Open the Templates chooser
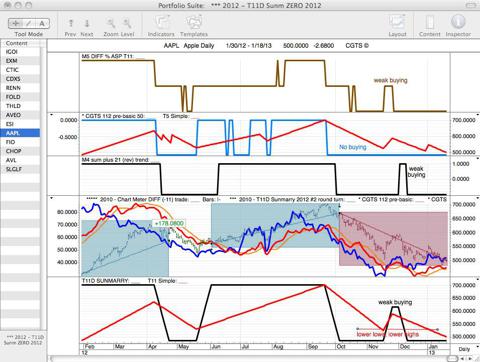The image size is (480, 362). 194,25
